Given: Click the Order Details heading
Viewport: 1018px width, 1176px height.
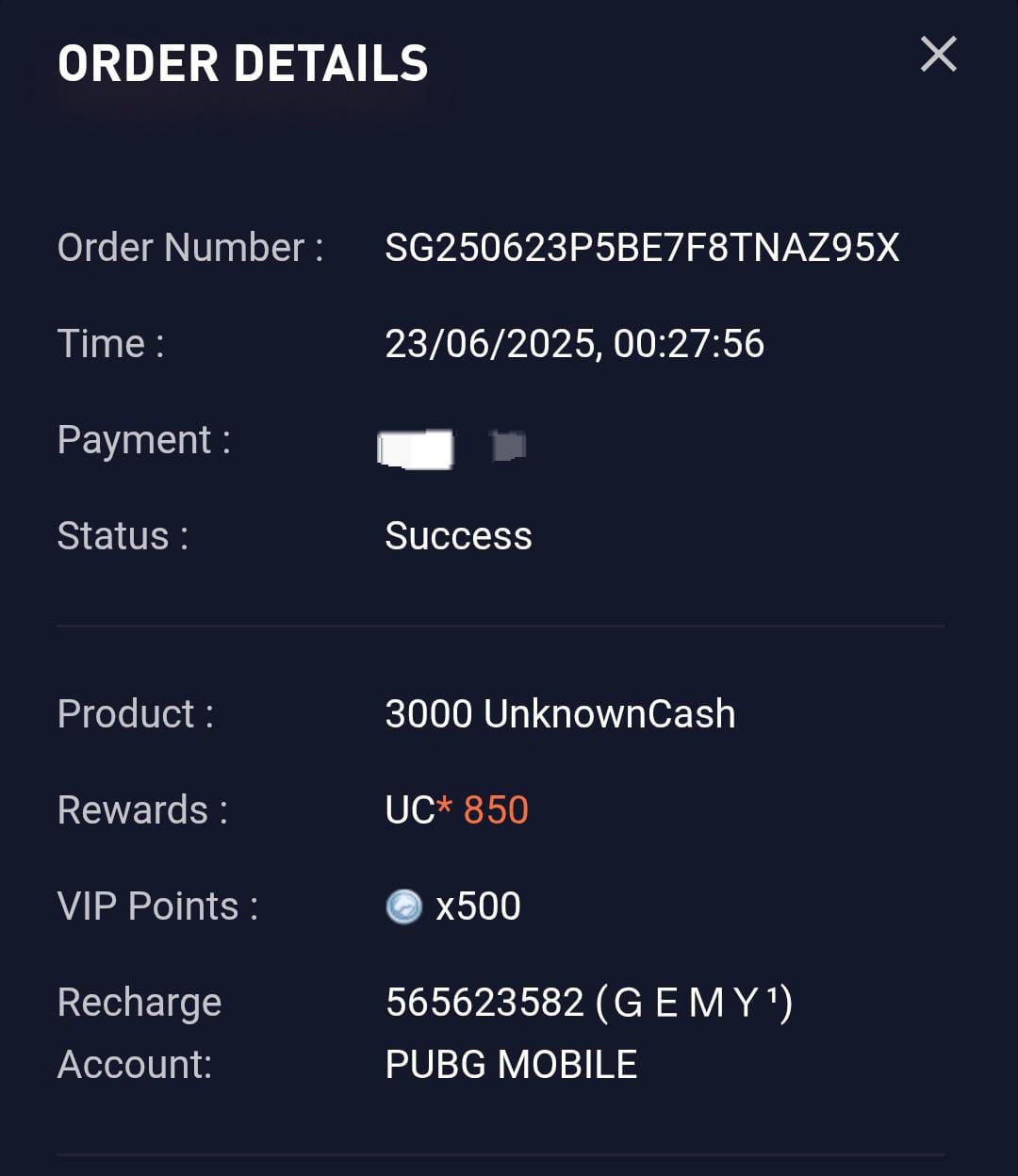Looking at the screenshot, I should [243, 64].
